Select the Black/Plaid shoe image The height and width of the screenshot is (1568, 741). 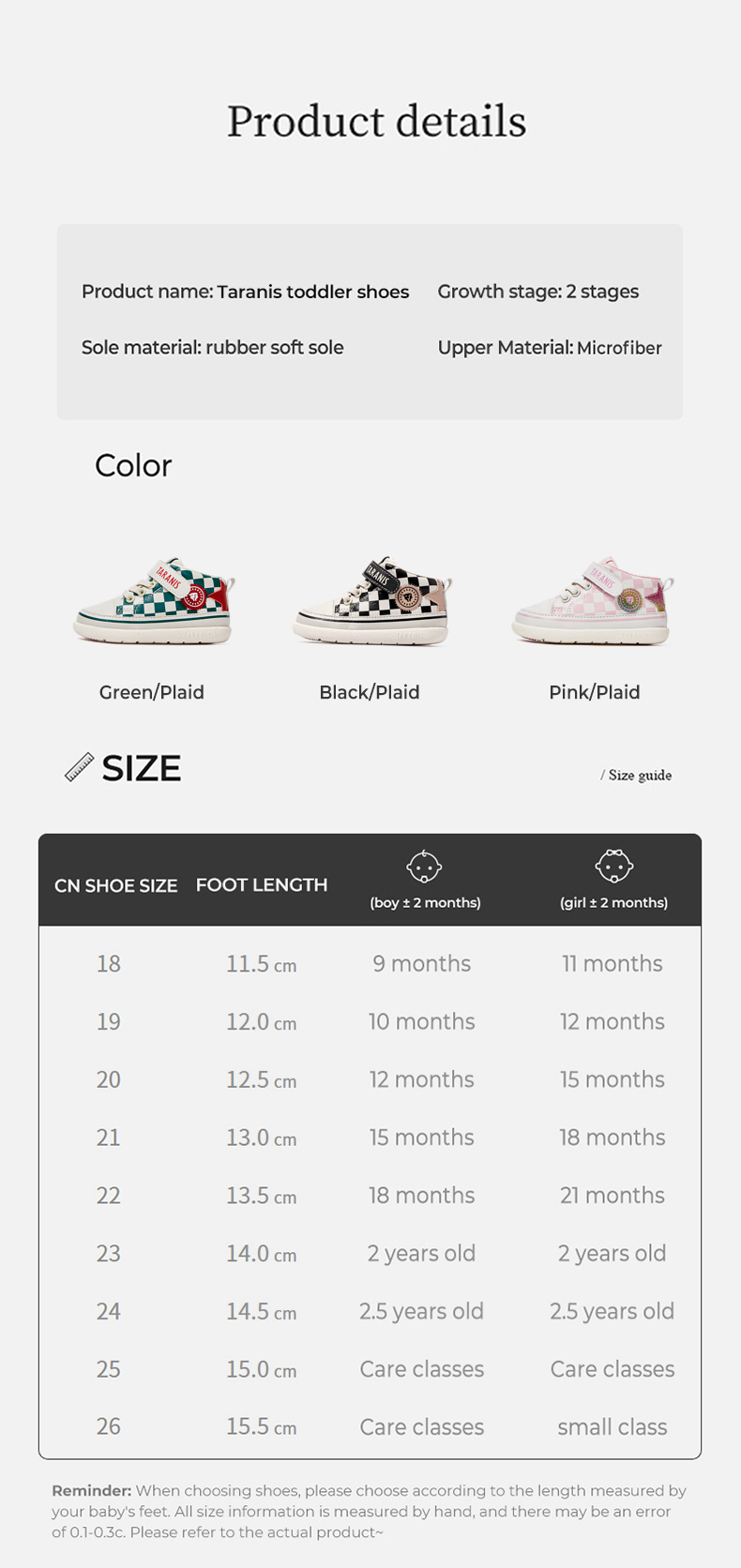click(x=372, y=602)
